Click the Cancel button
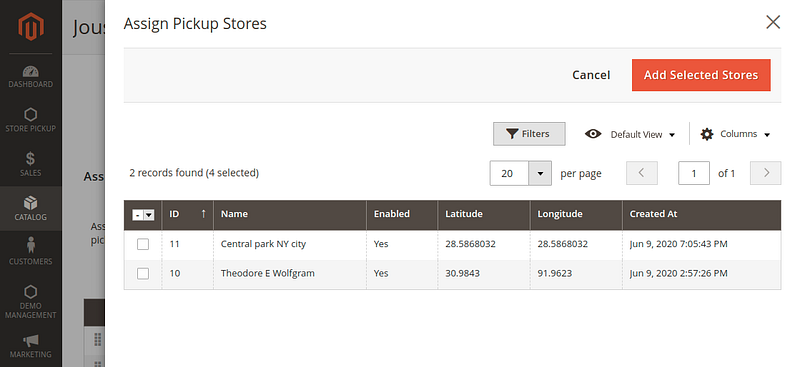This screenshot has height=367, width=800. (x=591, y=75)
